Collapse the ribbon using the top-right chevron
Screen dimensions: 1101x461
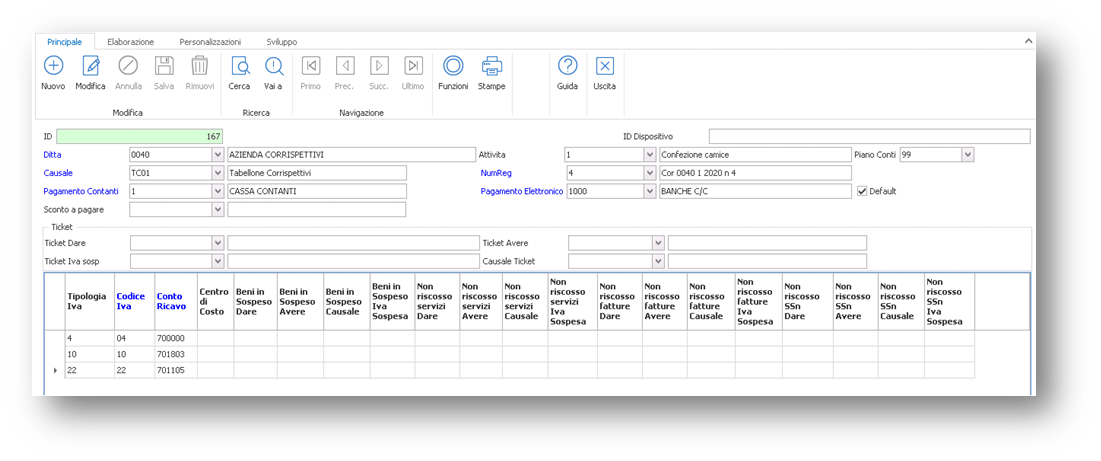tap(1026, 42)
